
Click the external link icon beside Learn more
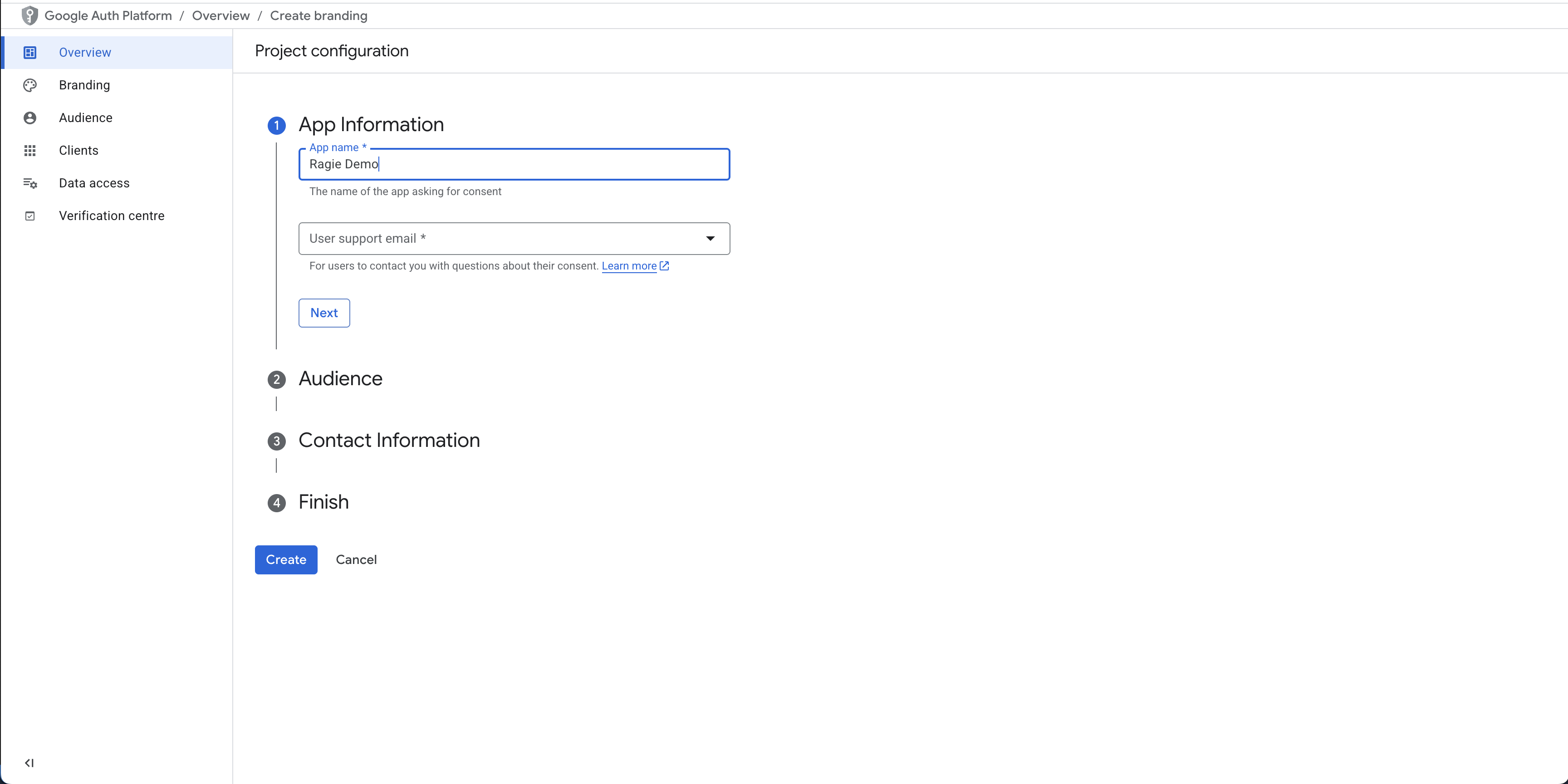(x=664, y=265)
